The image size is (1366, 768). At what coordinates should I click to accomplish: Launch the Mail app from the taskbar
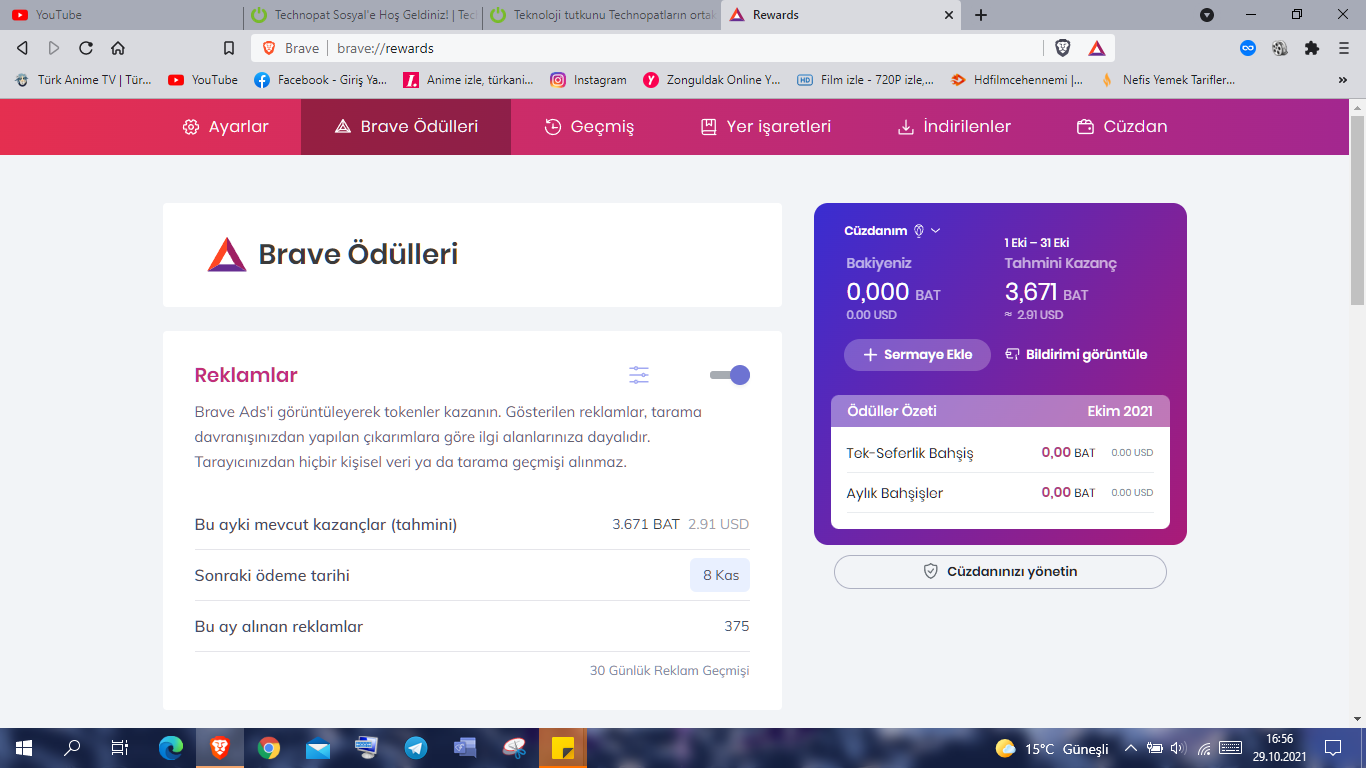(x=317, y=747)
